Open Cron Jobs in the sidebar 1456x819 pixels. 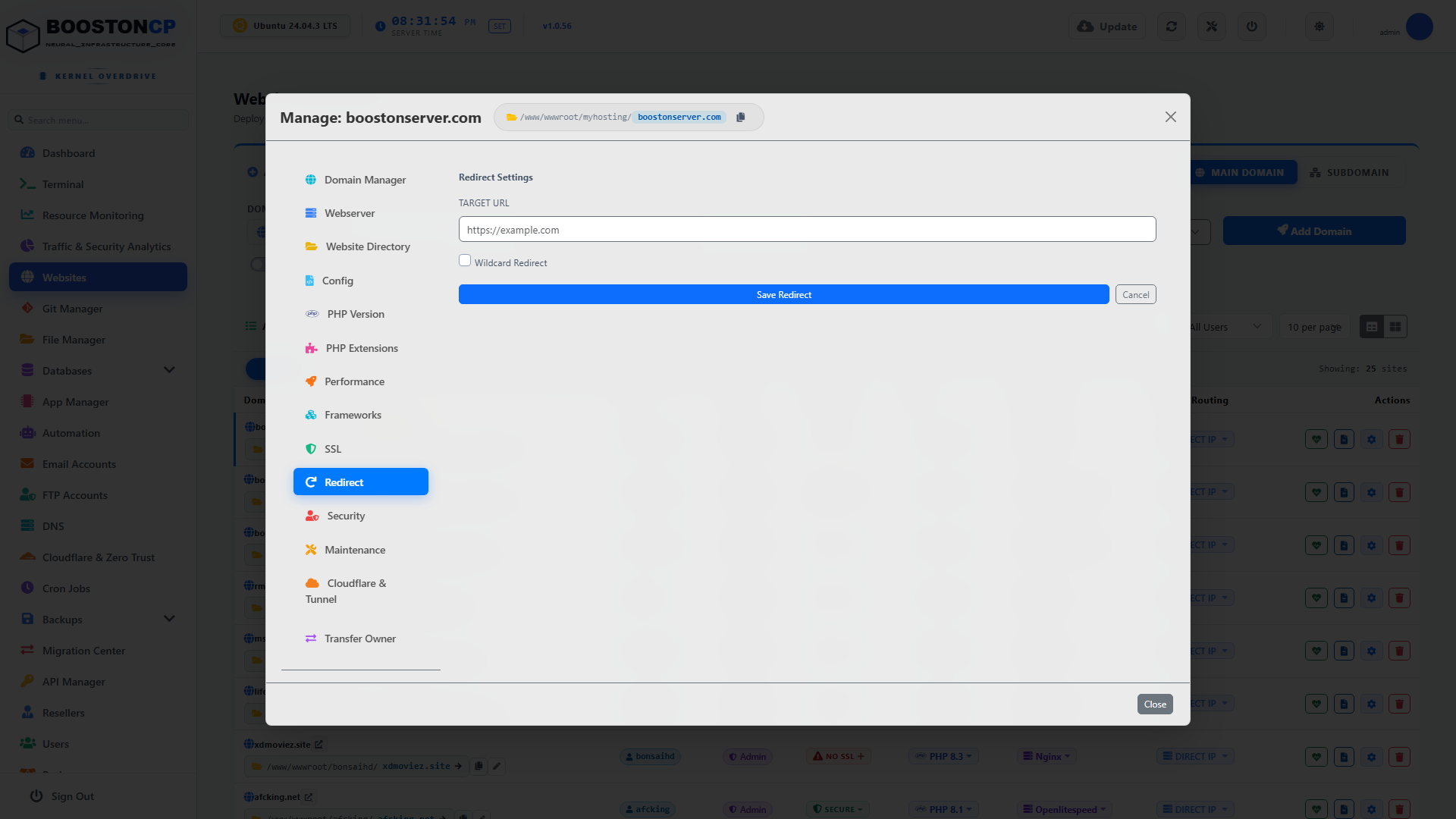pos(98,588)
